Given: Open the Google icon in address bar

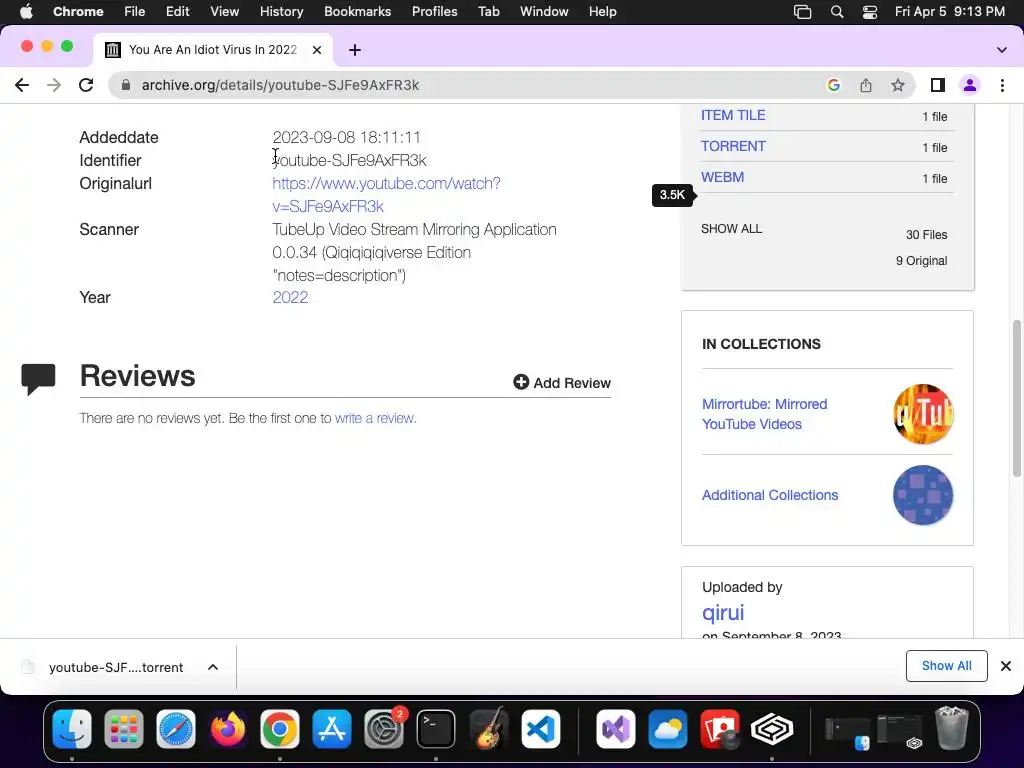Looking at the screenshot, I should pyautogui.click(x=833, y=85).
